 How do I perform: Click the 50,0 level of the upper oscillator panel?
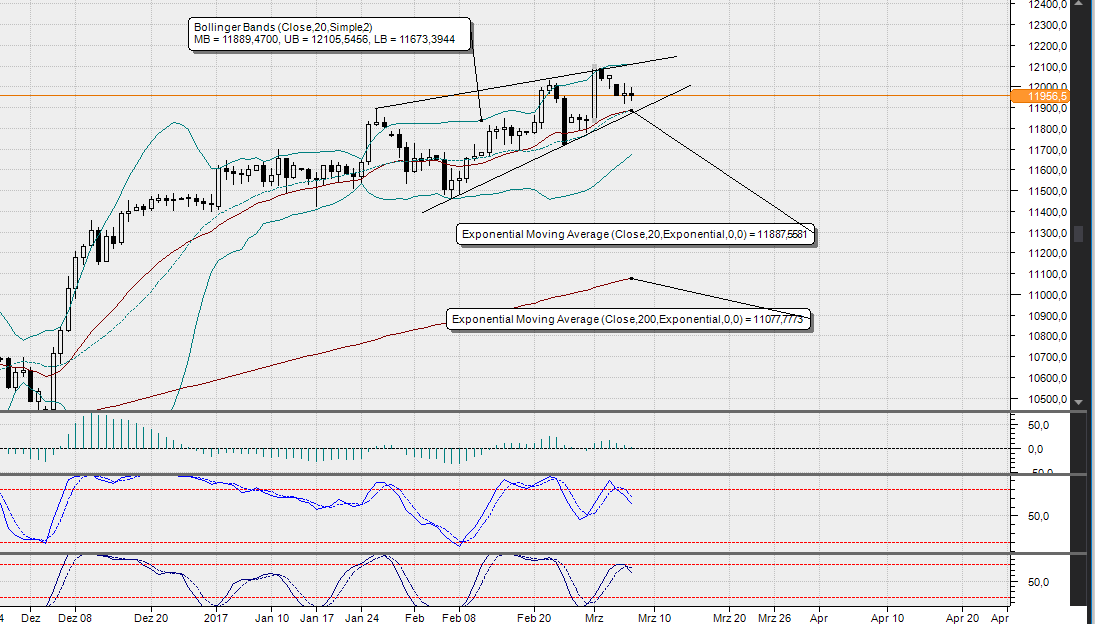[1038, 517]
